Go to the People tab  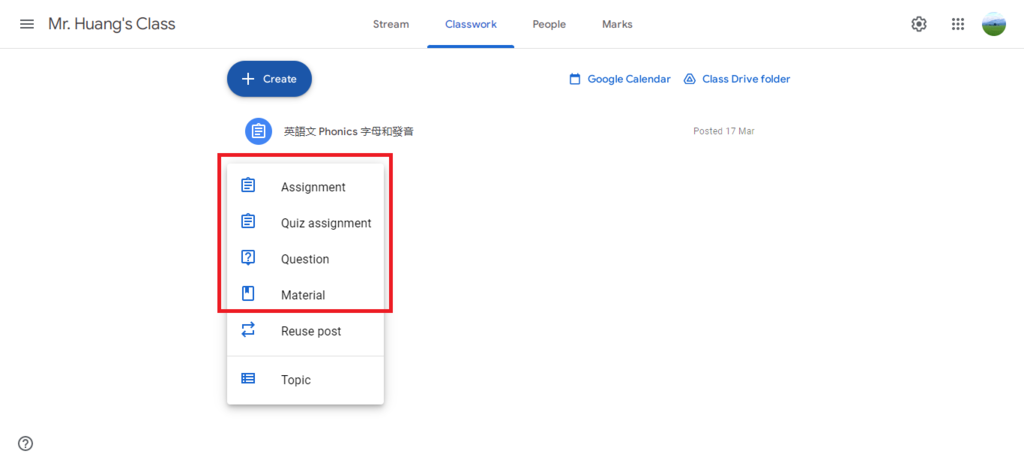point(549,24)
